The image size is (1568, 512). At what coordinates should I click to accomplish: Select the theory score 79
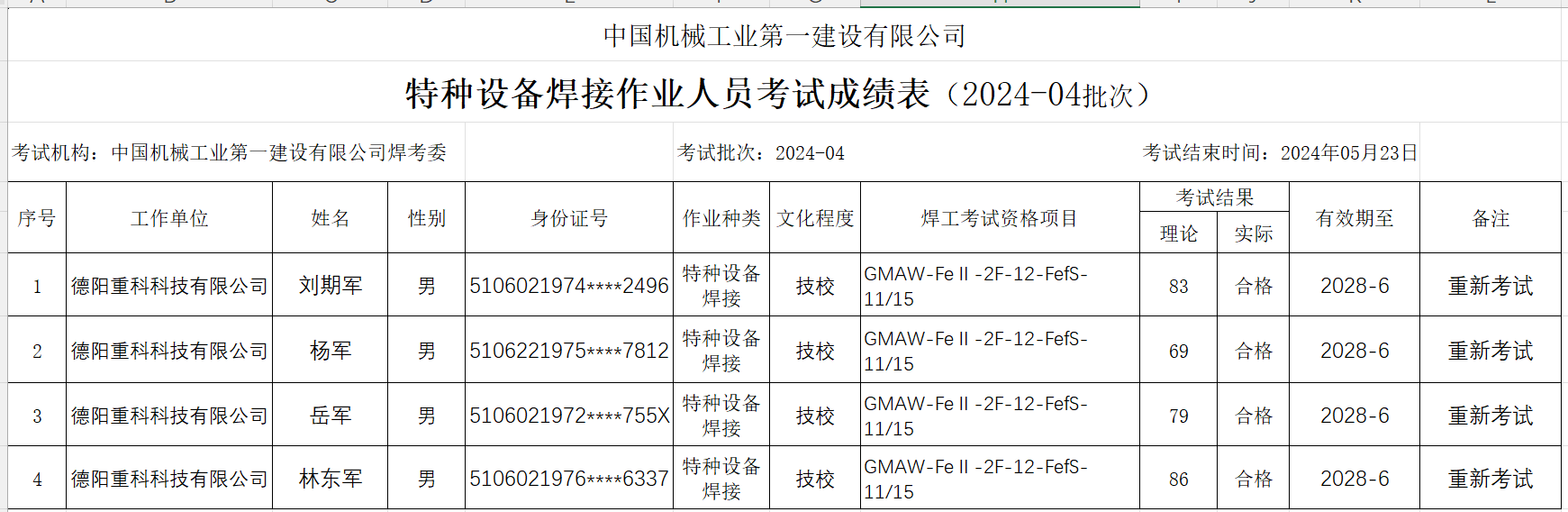click(1179, 415)
